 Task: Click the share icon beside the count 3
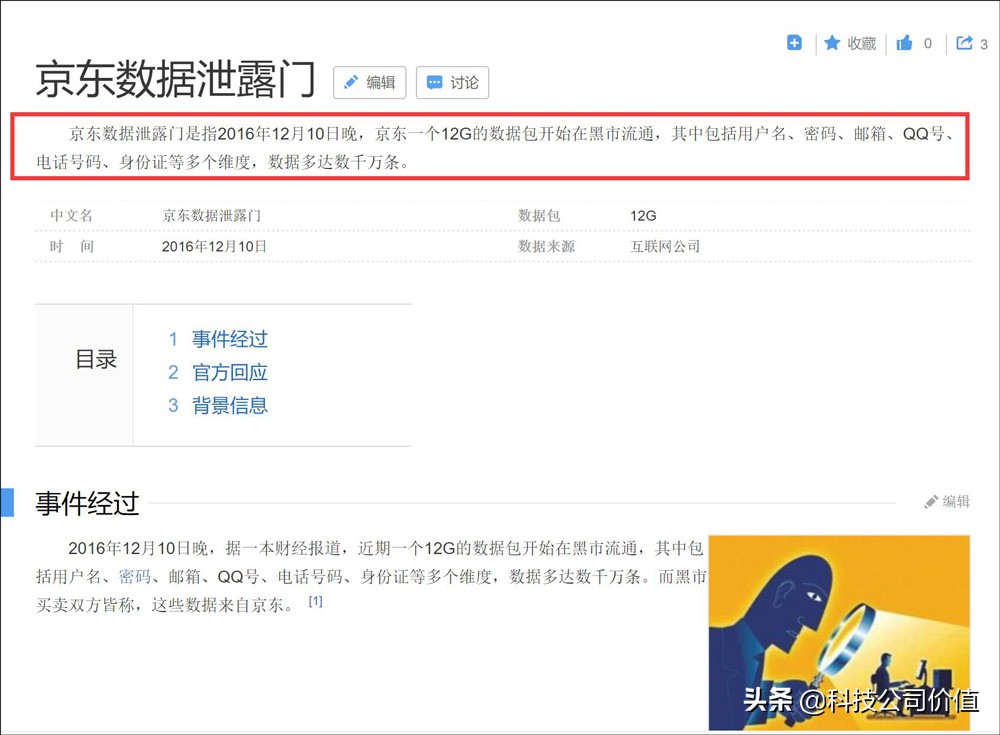tap(962, 43)
